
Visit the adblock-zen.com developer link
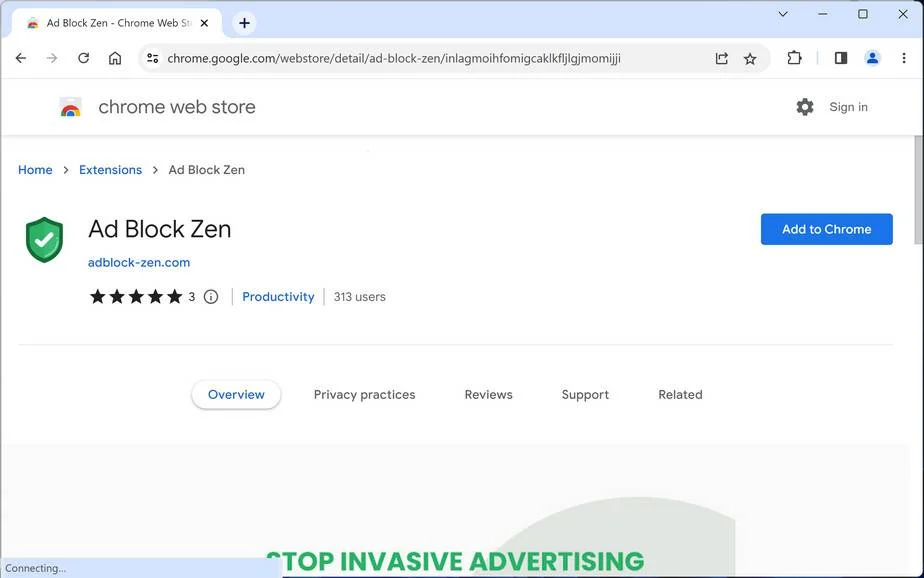click(139, 262)
